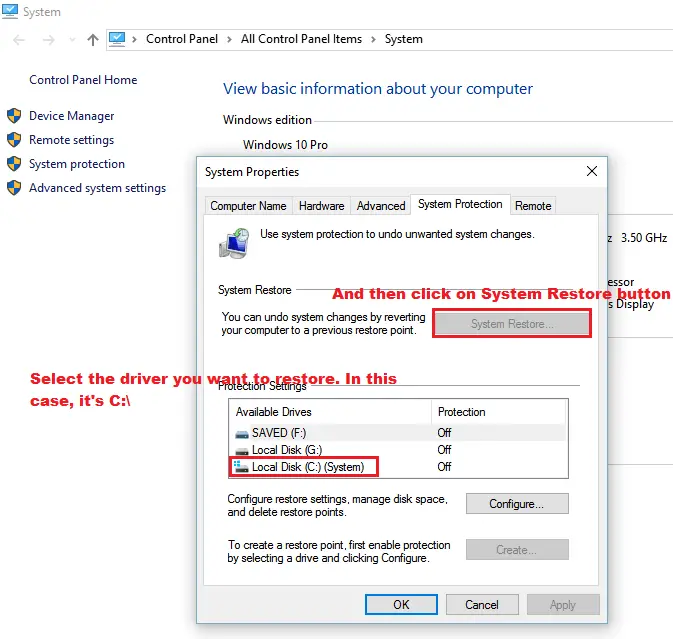
Task: Click Off status for Local Disk (G:)
Action: tap(444, 450)
